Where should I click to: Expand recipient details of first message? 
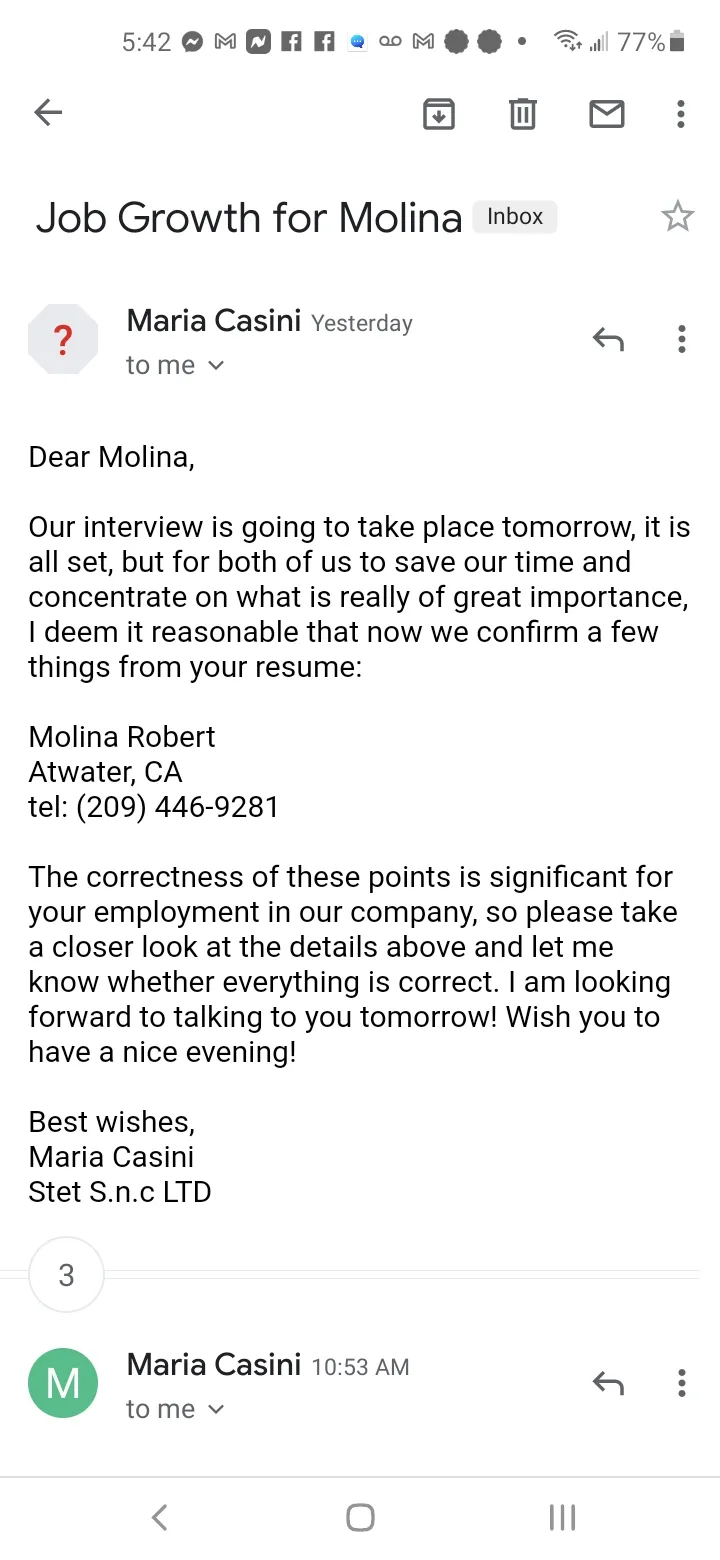pyautogui.click(x=175, y=366)
